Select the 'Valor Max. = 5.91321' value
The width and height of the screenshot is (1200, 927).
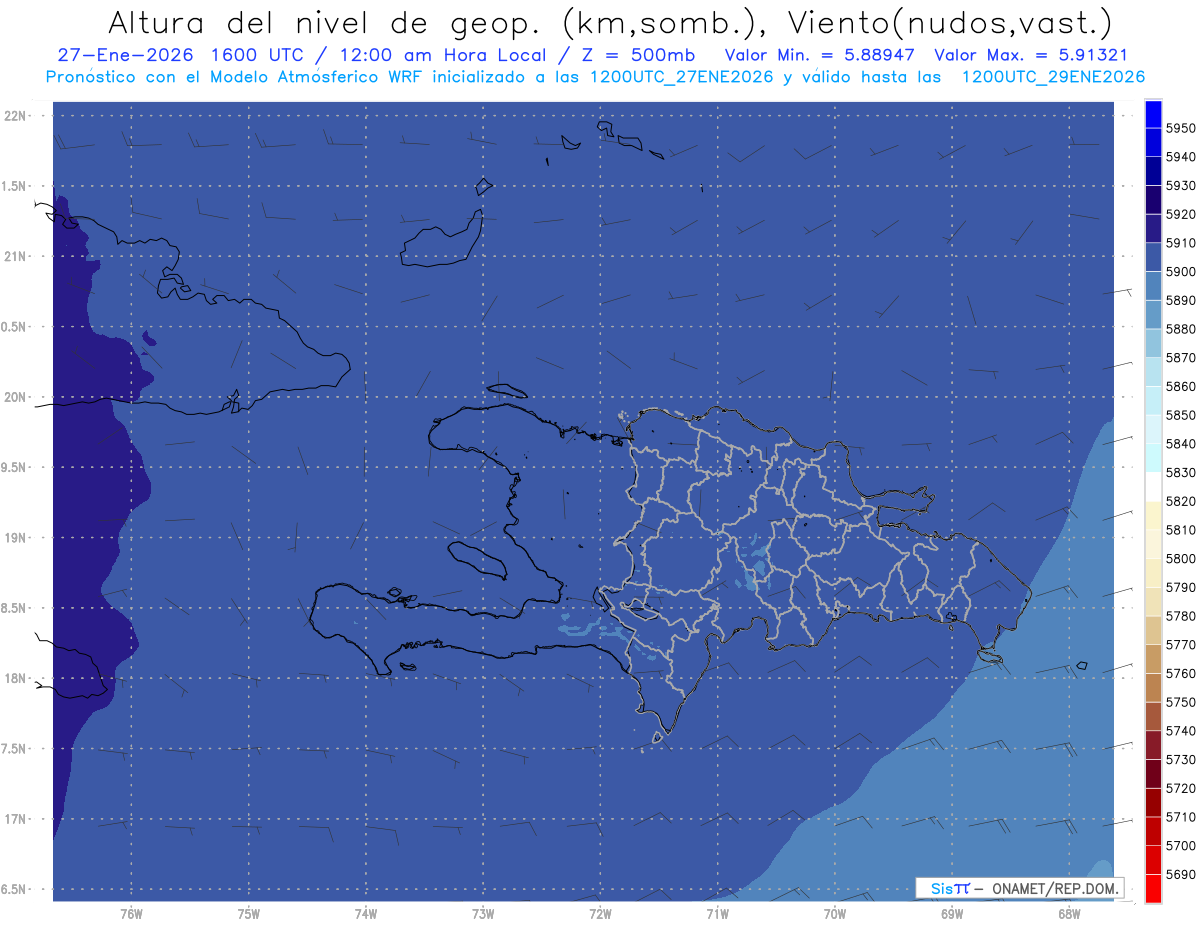point(1030,55)
